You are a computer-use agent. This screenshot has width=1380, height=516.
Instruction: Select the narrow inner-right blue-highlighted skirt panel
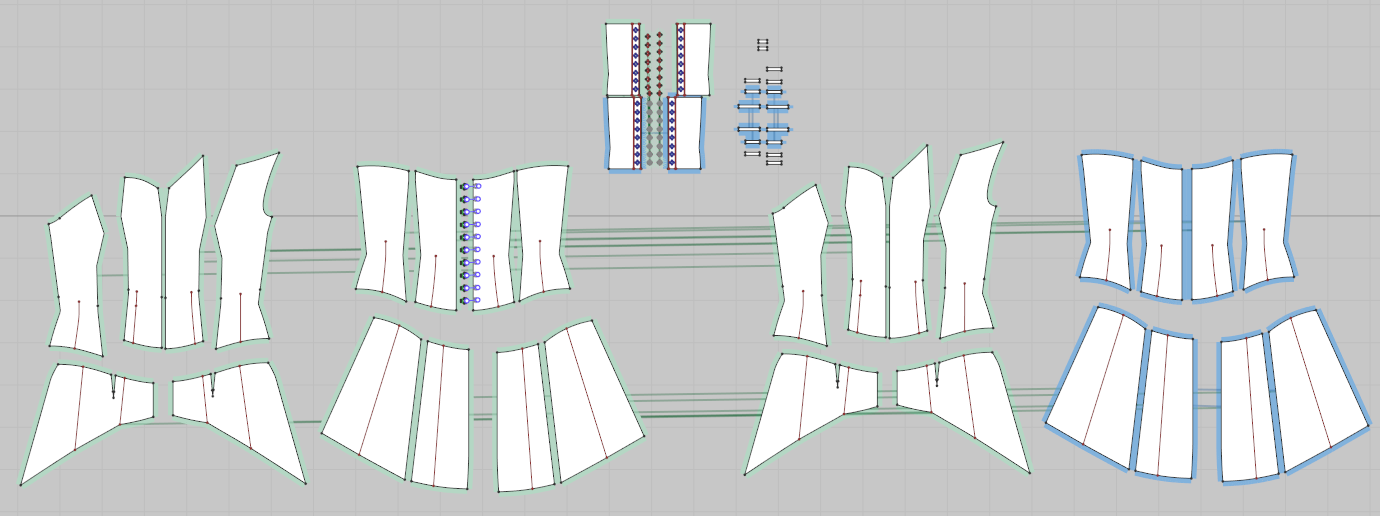point(1248,408)
